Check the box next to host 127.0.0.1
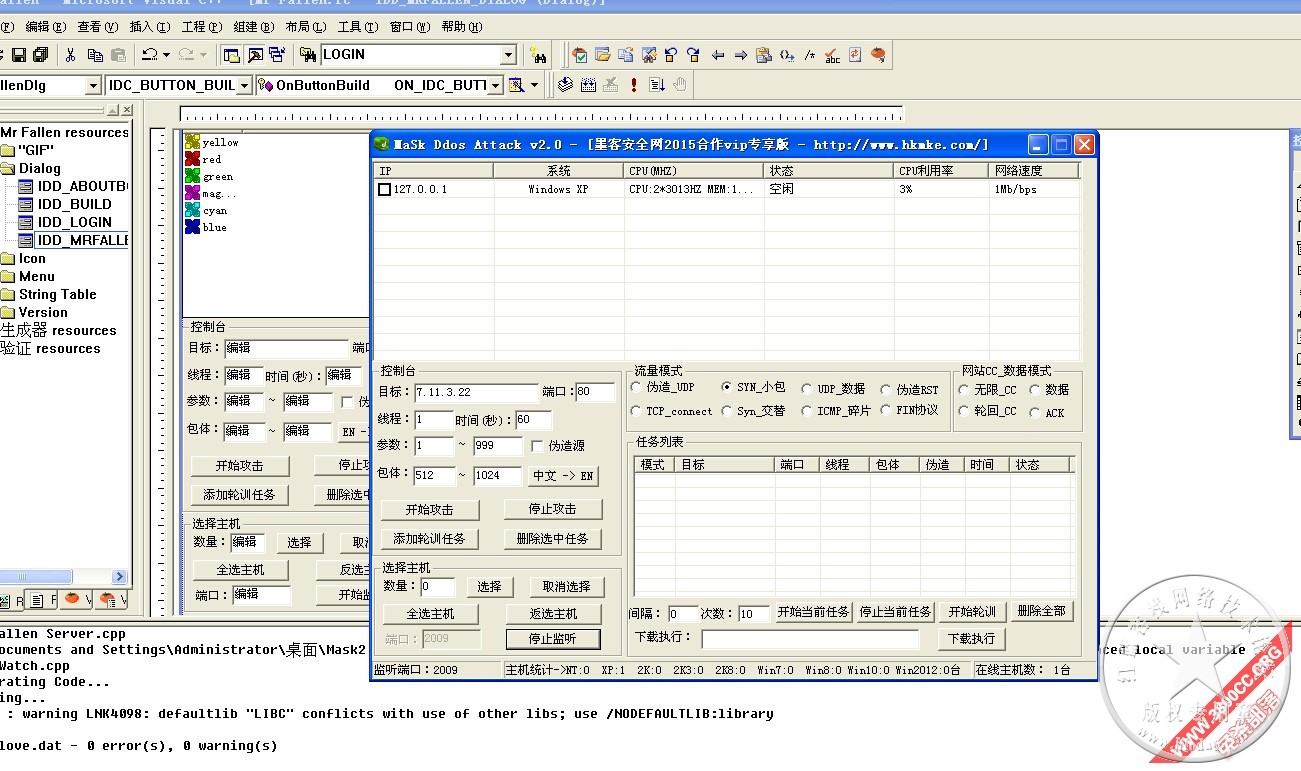1301x771 pixels. tap(384, 189)
